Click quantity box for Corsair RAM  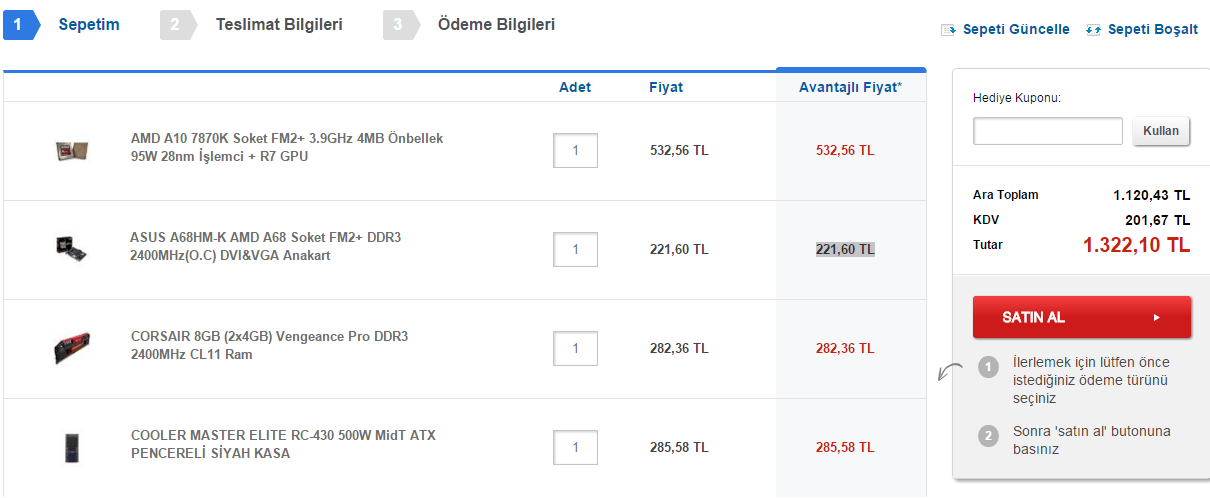[x=575, y=348]
